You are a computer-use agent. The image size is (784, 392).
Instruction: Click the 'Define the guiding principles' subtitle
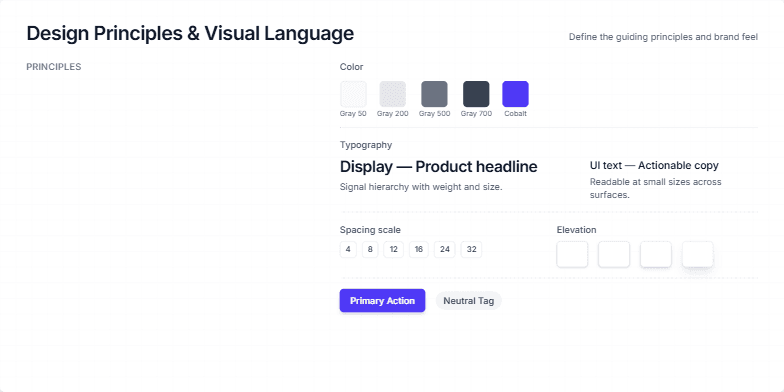pyautogui.click(x=664, y=37)
